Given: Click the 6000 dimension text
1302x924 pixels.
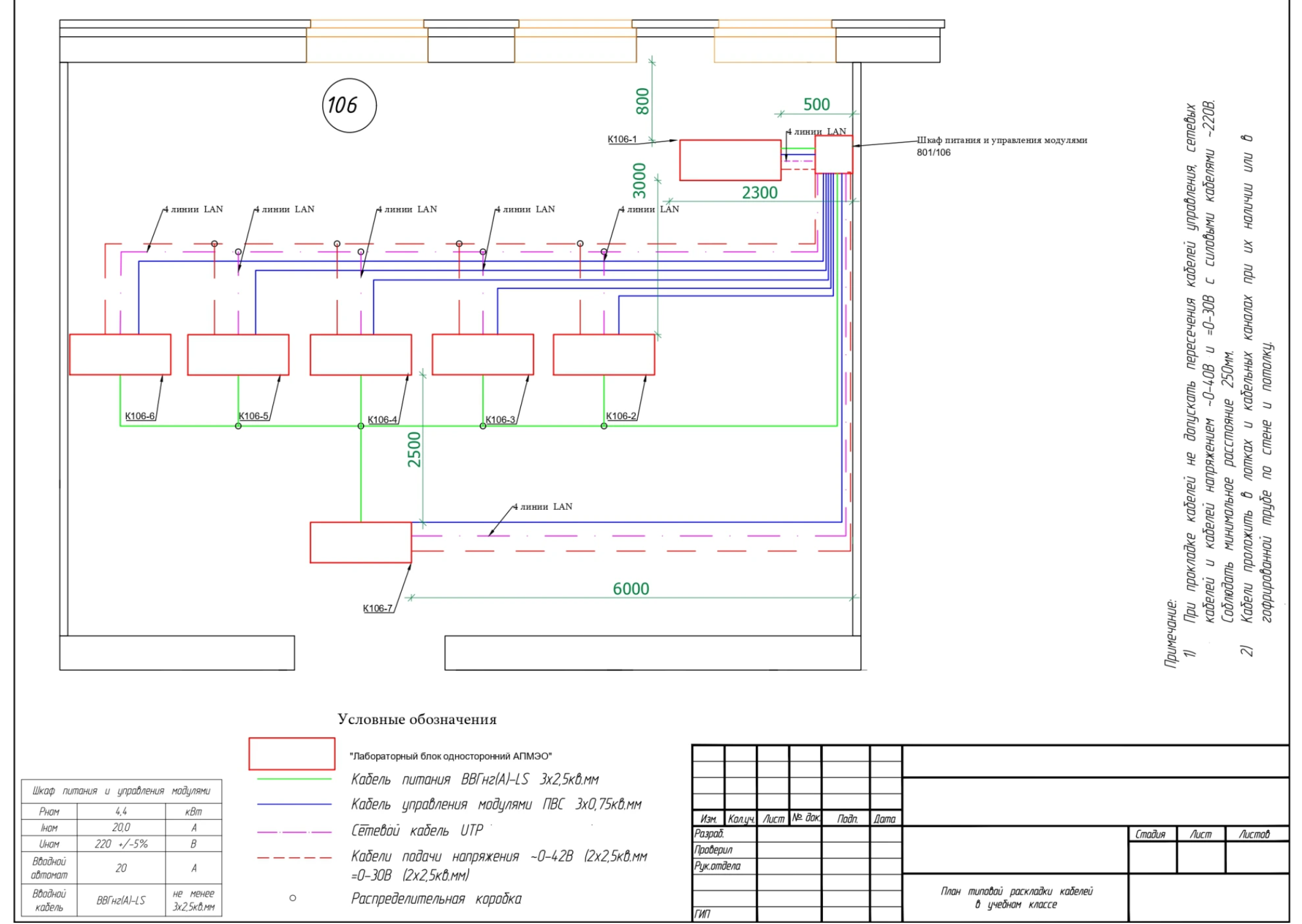Looking at the screenshot, I should (630, 589).
